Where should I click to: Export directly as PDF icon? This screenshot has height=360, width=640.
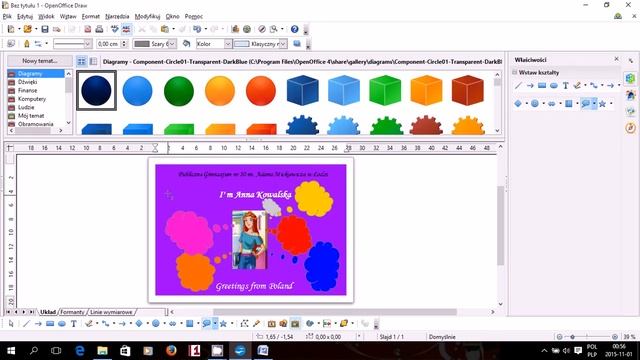pos(87,29)
